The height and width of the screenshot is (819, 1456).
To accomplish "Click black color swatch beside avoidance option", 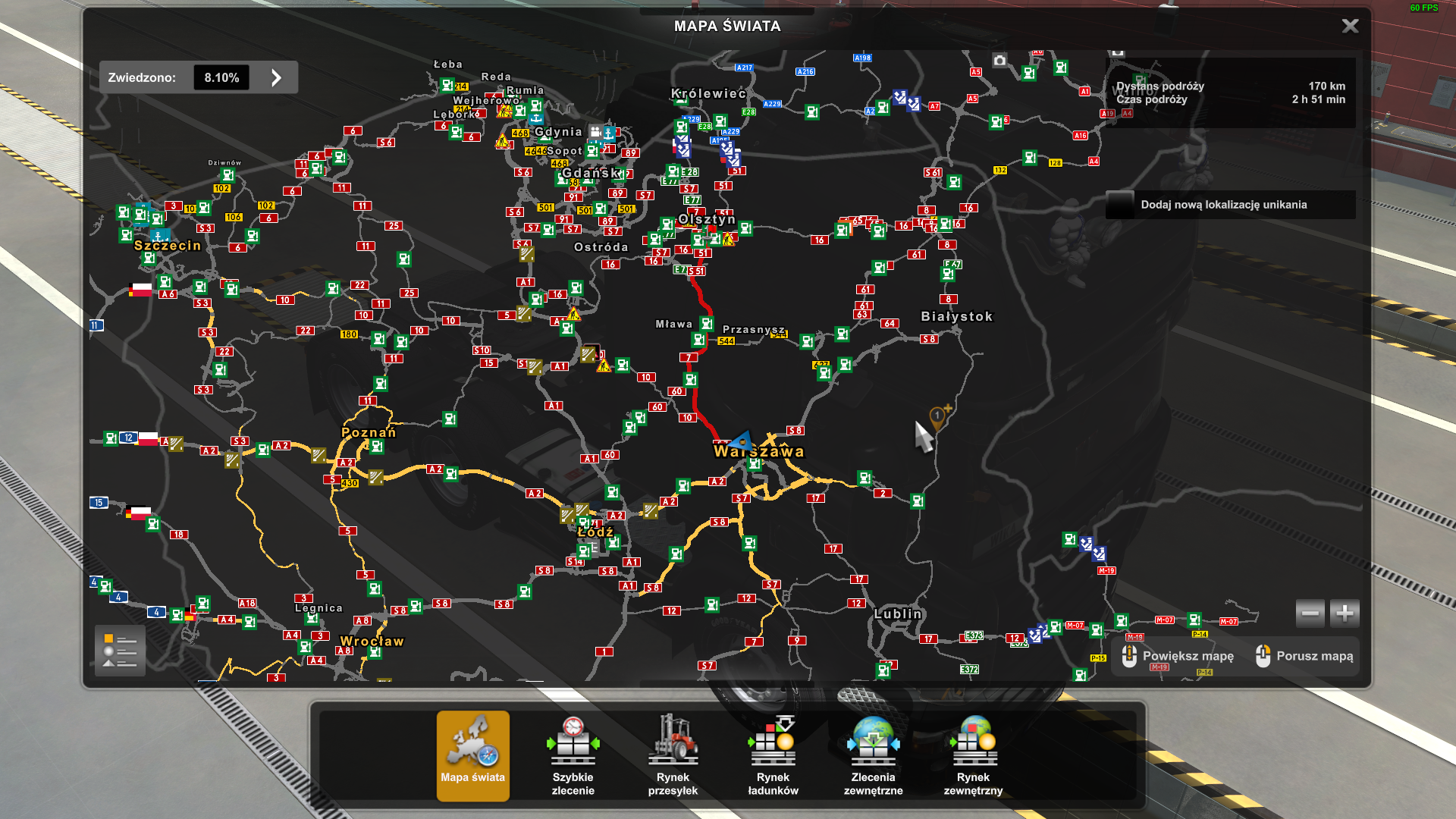I will pos(1119,205).
